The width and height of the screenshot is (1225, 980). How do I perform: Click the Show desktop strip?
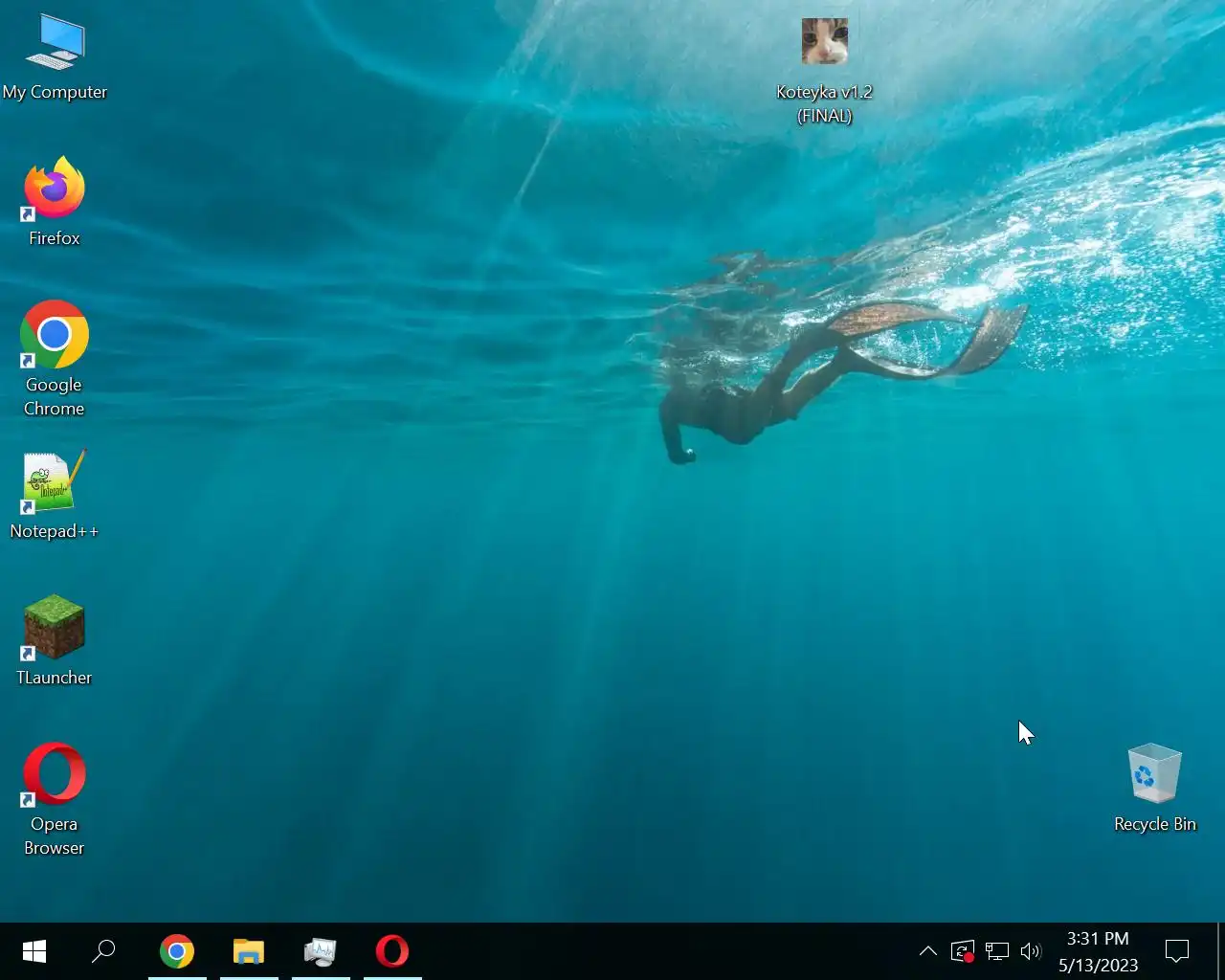pos(1220,951)
